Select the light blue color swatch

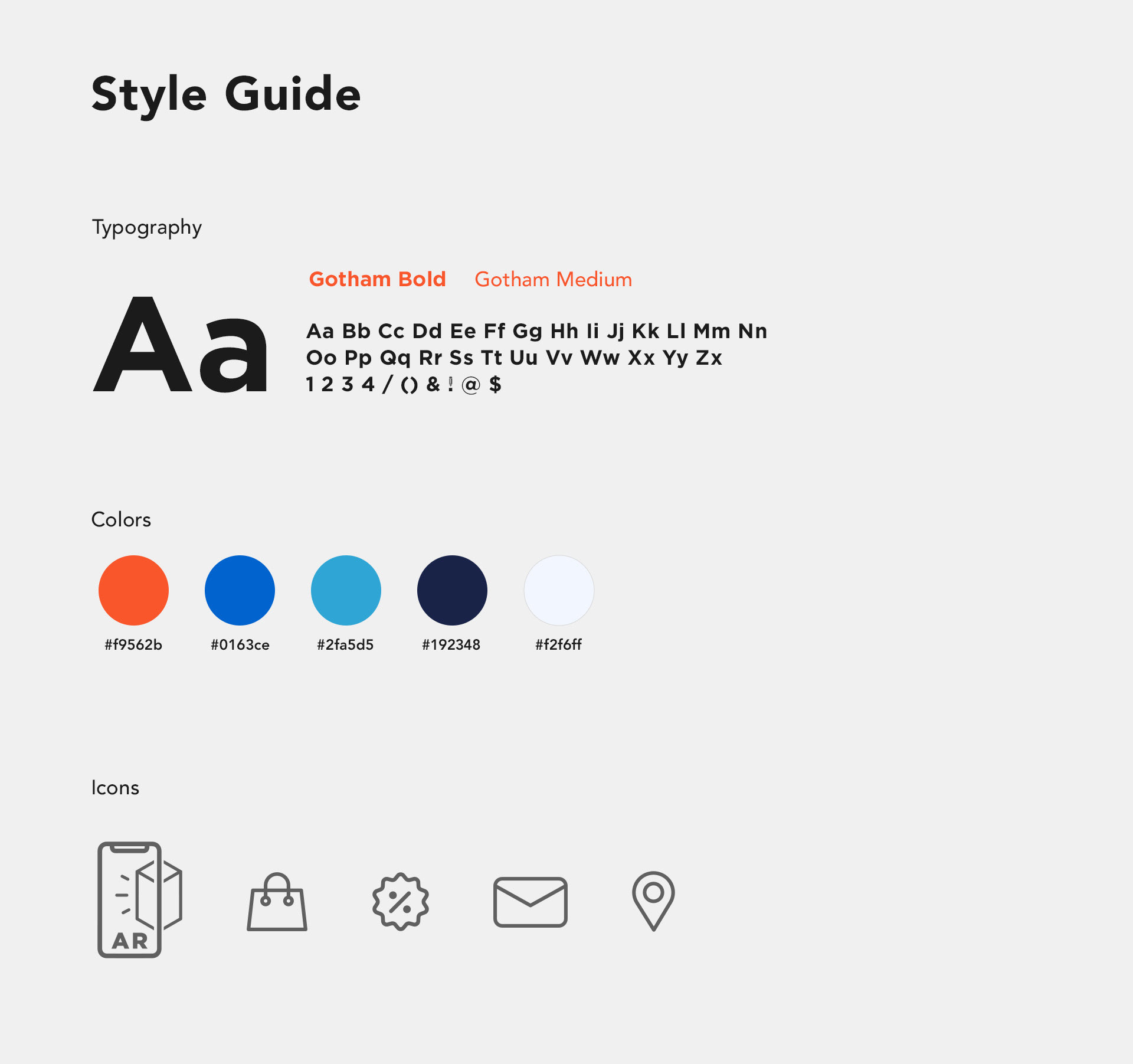click(x=346, y=590)
